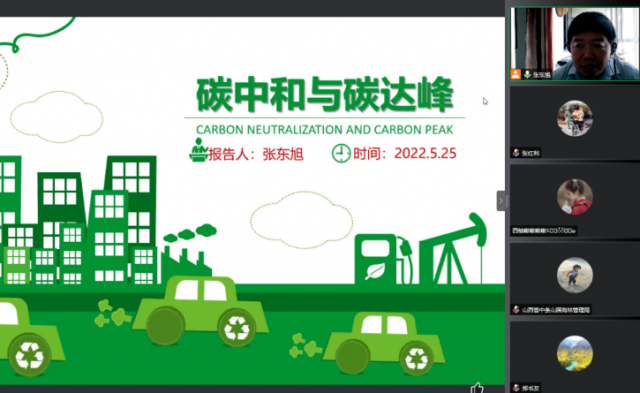Click the presenter's green microphone icon
Screen dimensions: 640x393
click(527, 74)
